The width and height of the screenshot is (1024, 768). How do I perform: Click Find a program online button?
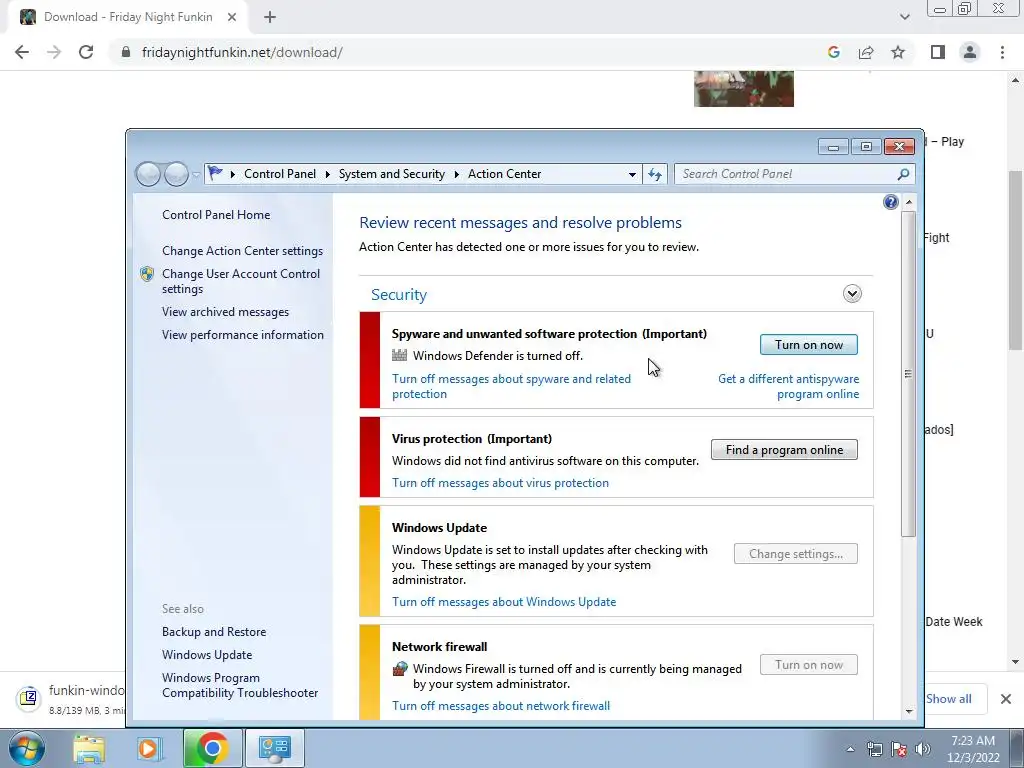tap(784, 450)
